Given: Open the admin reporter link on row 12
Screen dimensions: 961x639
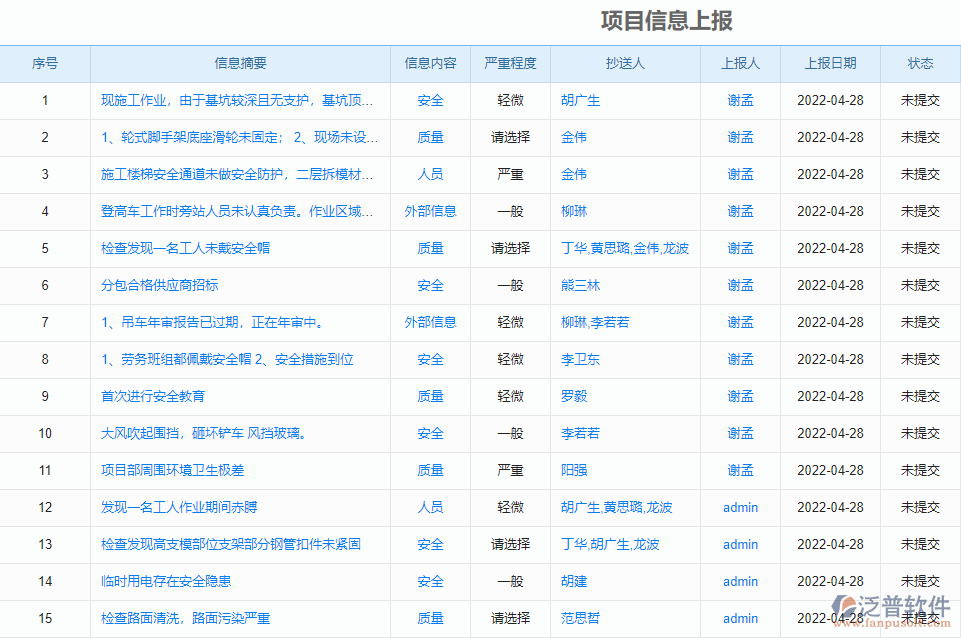Looking at the screenshot, I should point(740,507).
